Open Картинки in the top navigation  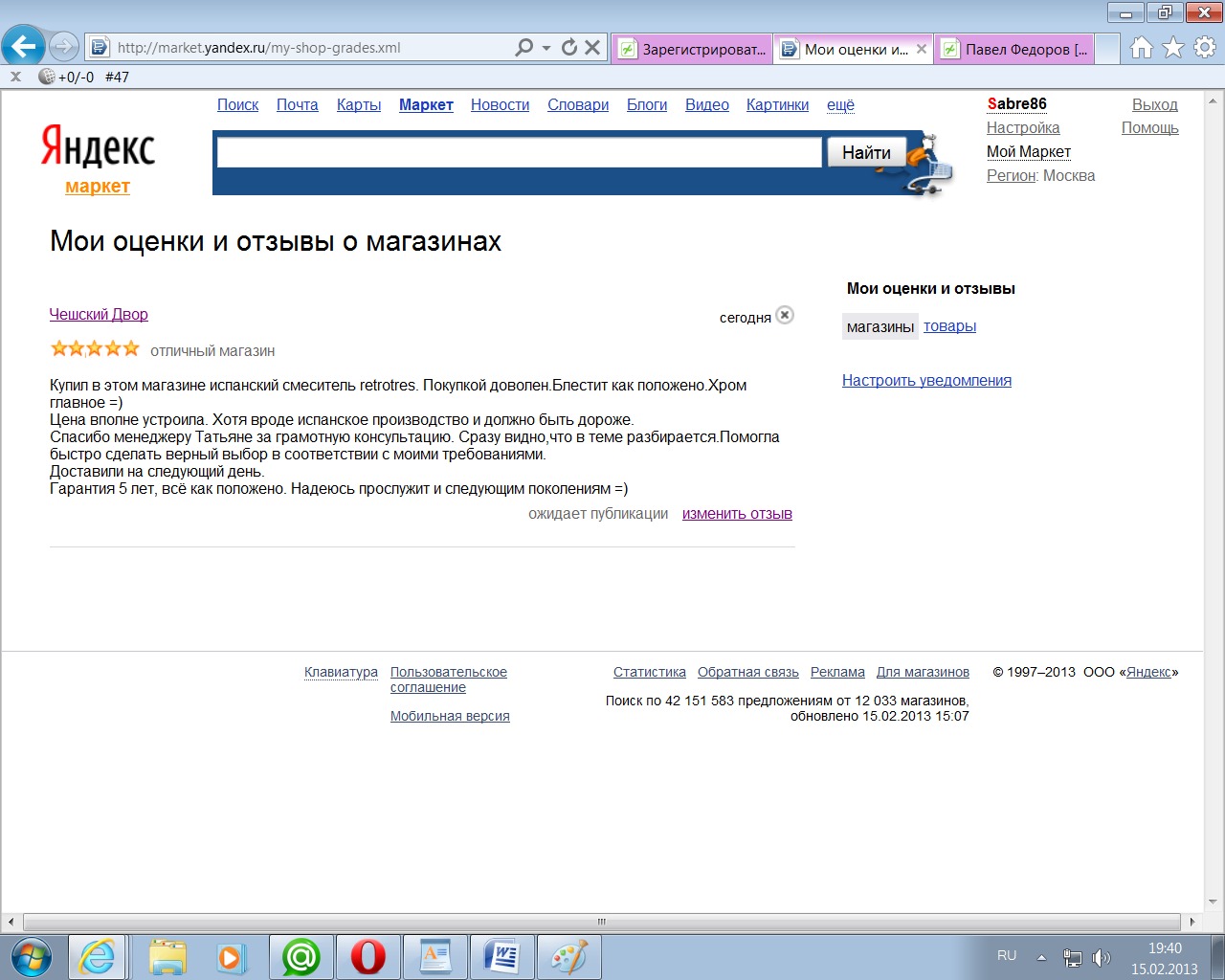click(777, 105)
